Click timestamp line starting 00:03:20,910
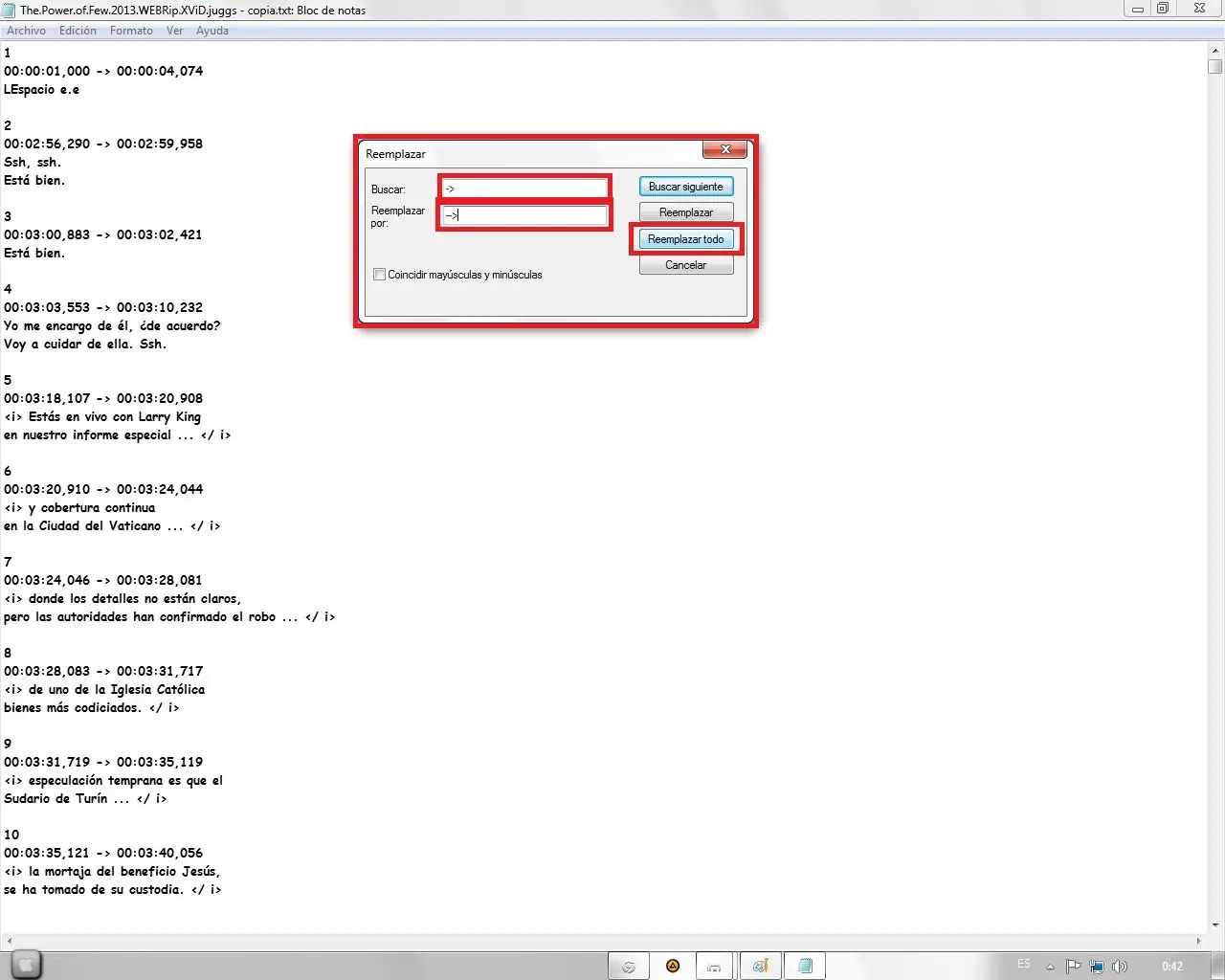 103,489
